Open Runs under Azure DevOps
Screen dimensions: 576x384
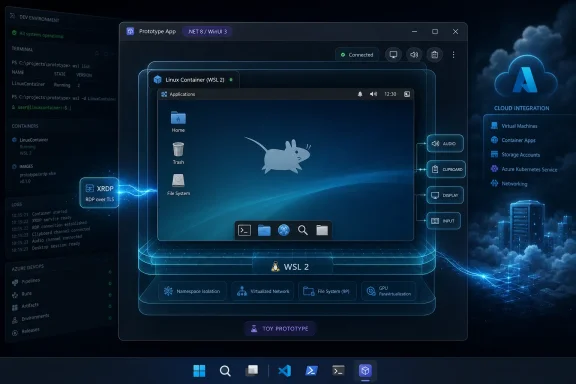tap(22, 294)
